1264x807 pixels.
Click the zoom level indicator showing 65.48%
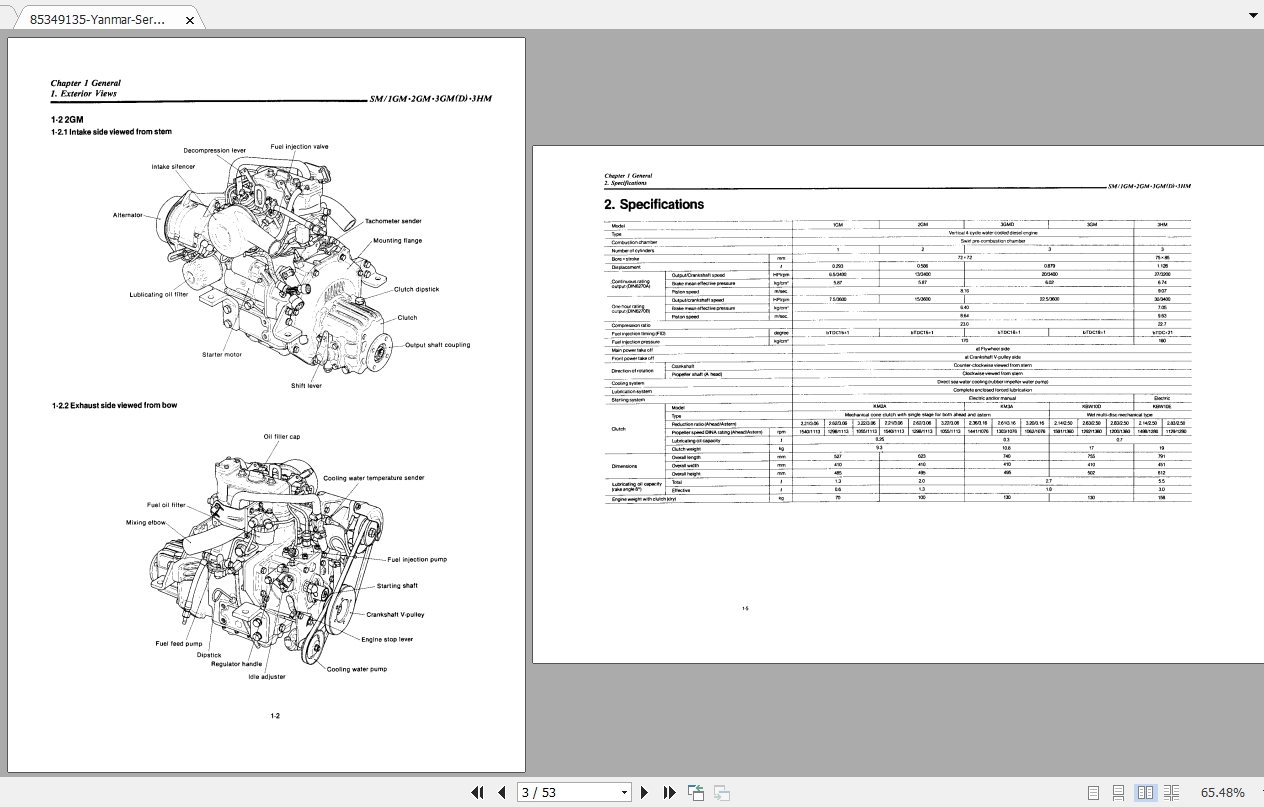click(1223, 792)
